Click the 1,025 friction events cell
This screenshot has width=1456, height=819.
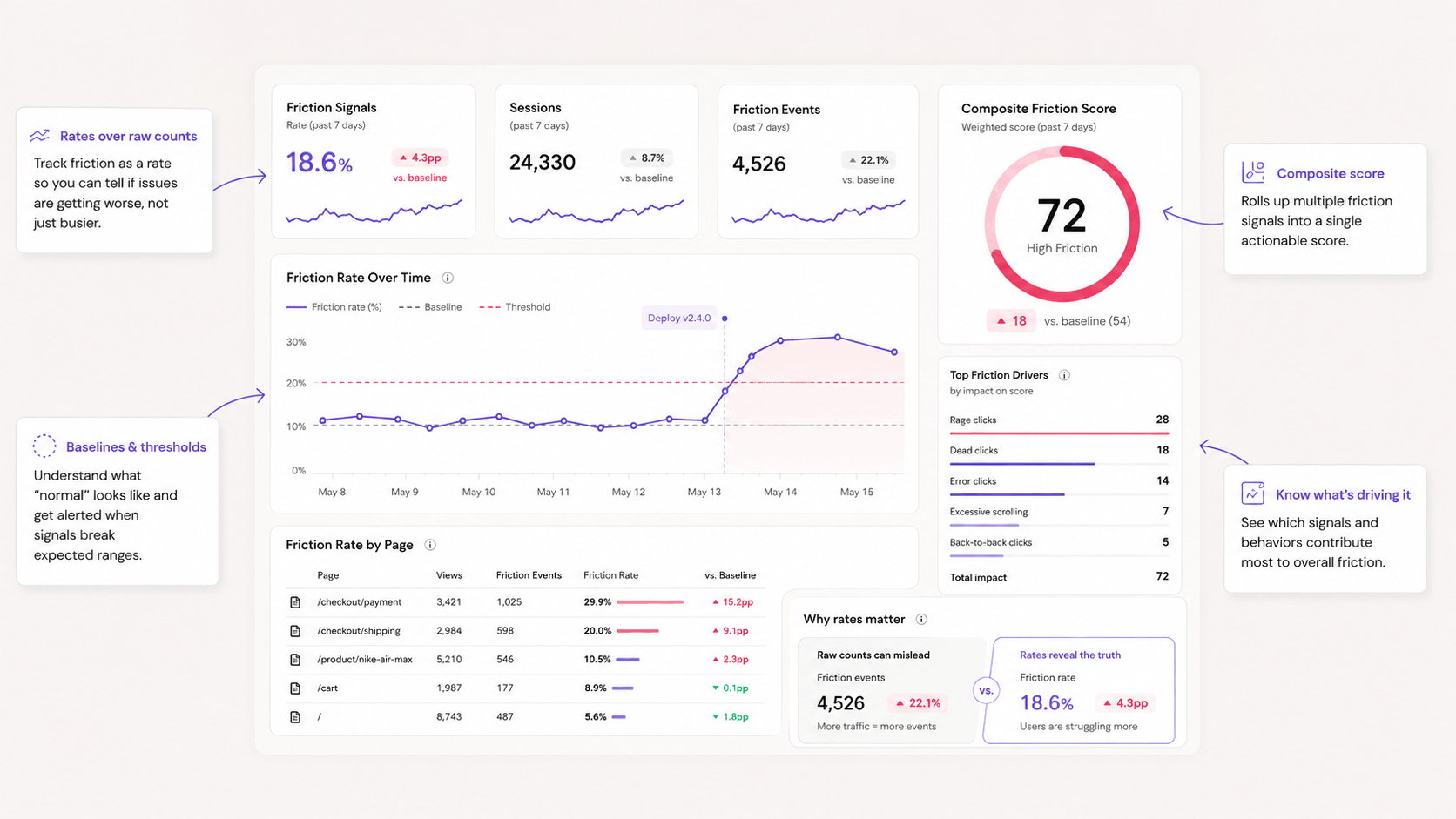(509, 602)
